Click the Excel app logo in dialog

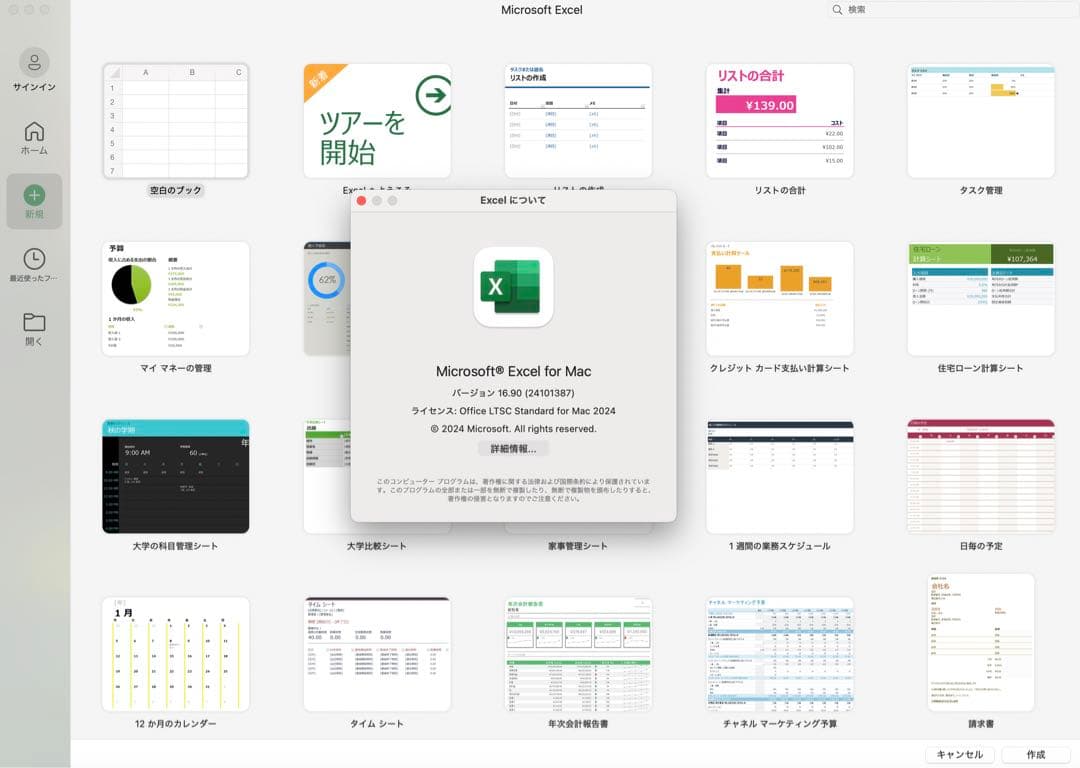[513, 287]
